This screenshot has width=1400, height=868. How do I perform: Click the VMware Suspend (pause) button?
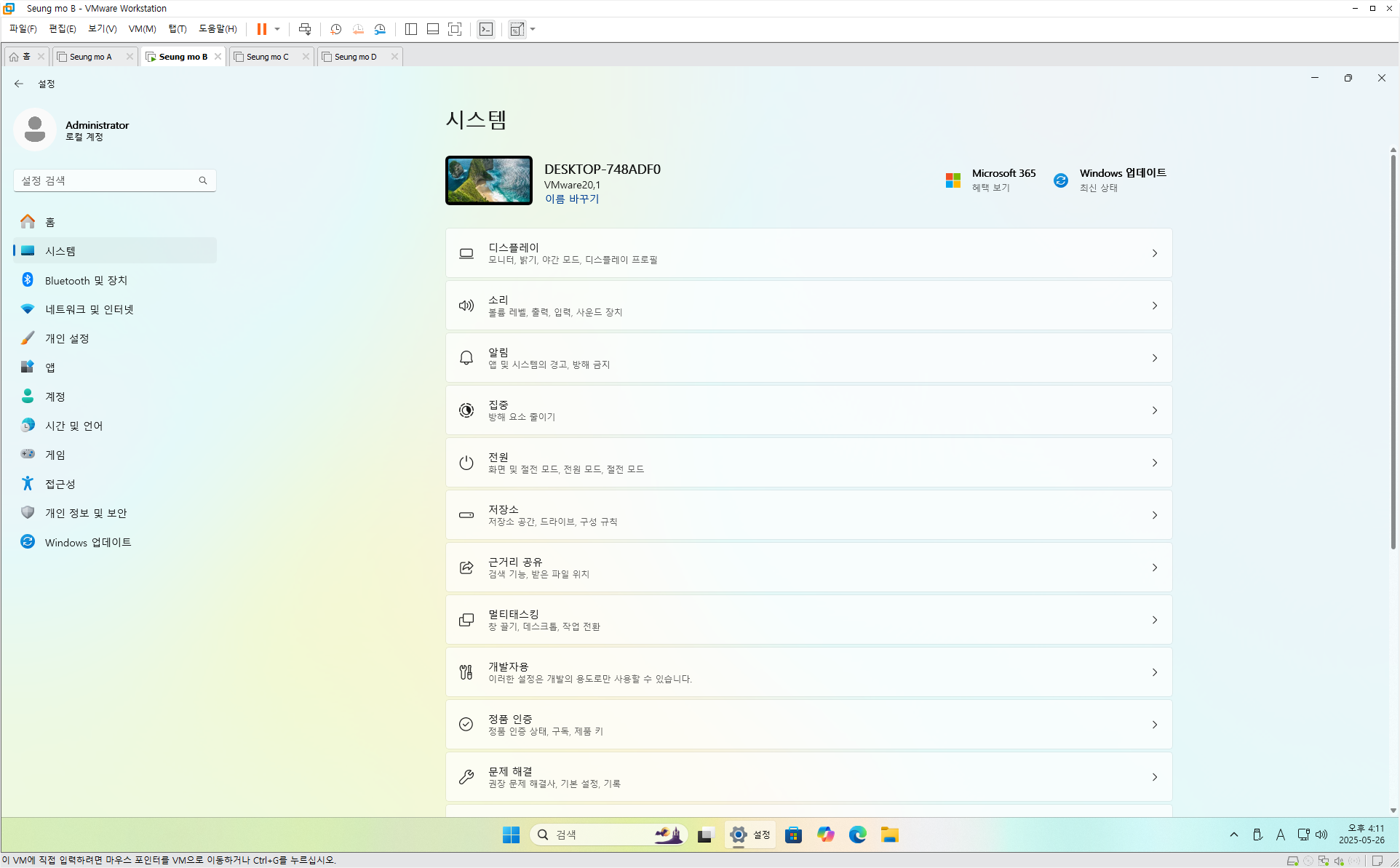coord(261,29)
